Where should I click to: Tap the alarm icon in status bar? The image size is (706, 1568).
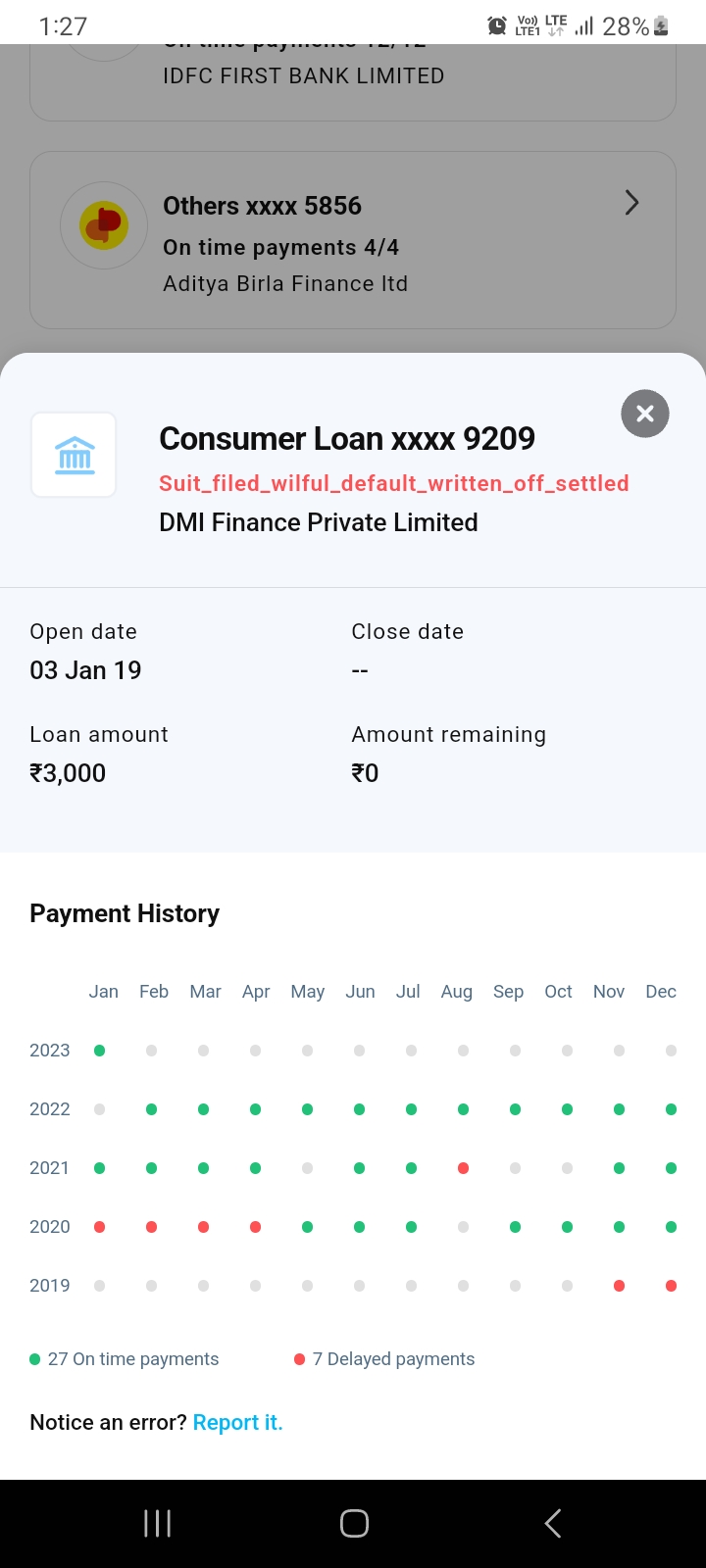pyautogui.click(x=497, y=26)
